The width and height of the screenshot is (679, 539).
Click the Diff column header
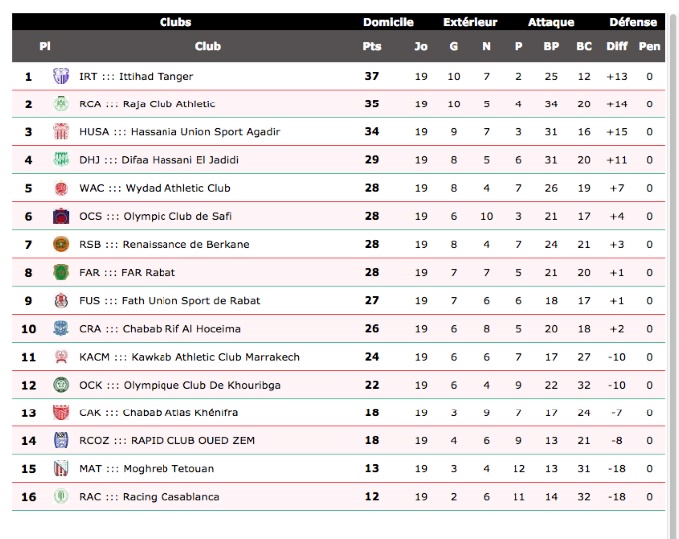click(617, 46)
